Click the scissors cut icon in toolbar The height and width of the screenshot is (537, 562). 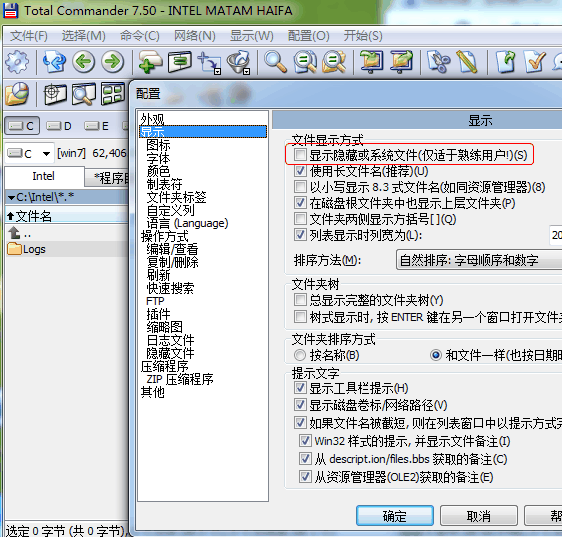439,62
